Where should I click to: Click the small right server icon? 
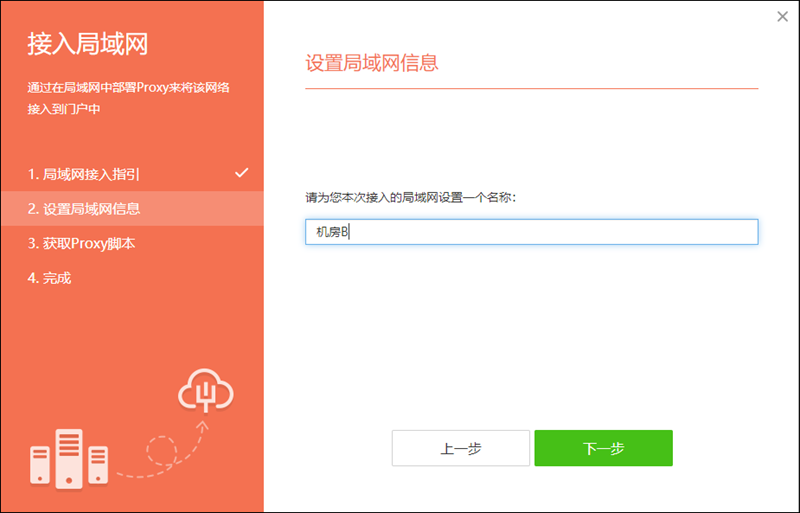pyautogui.click(x=98, y=465)
